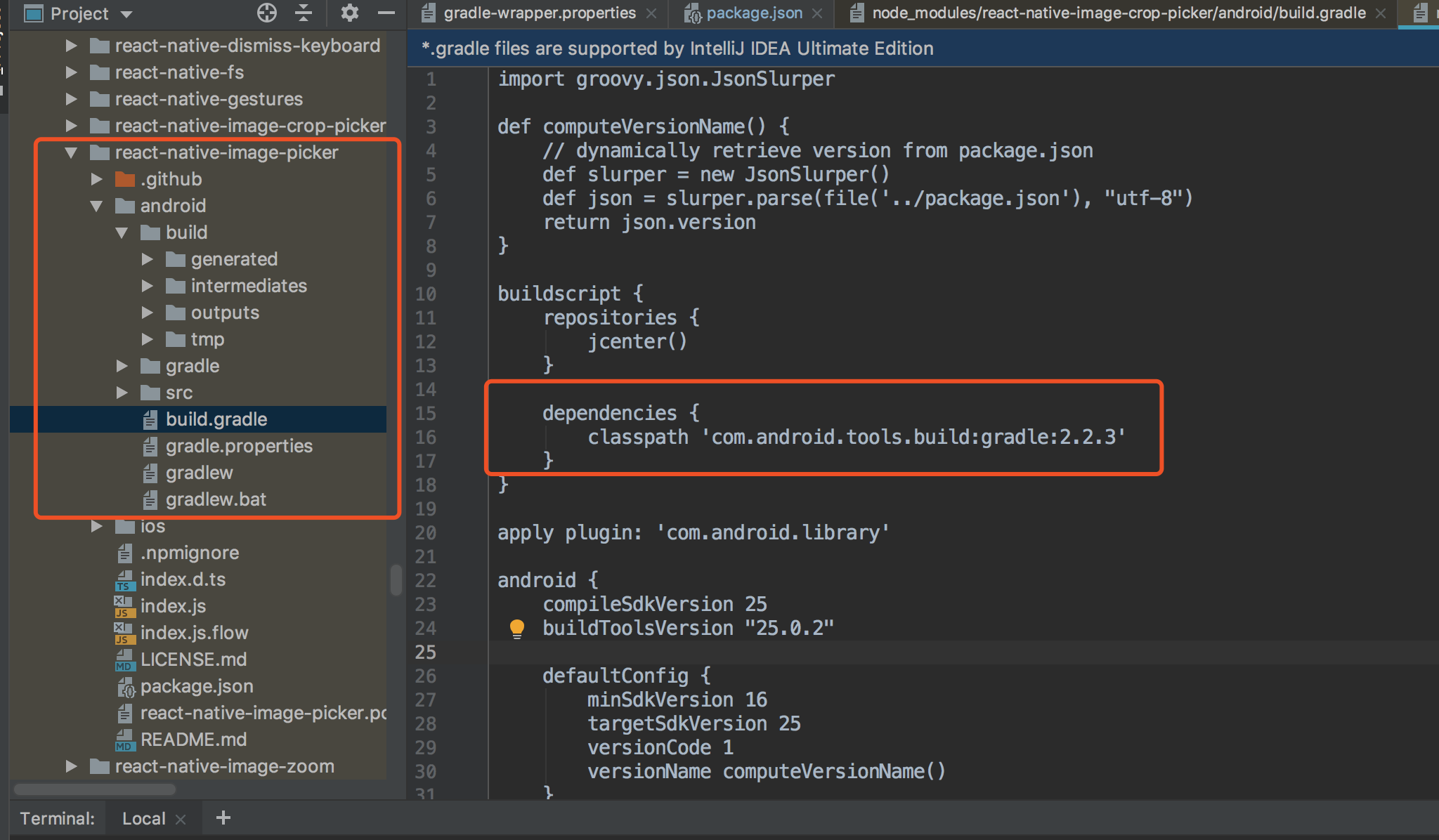
Task: Click the compileSdkVersion 25 line
Action: click(655, 604)
